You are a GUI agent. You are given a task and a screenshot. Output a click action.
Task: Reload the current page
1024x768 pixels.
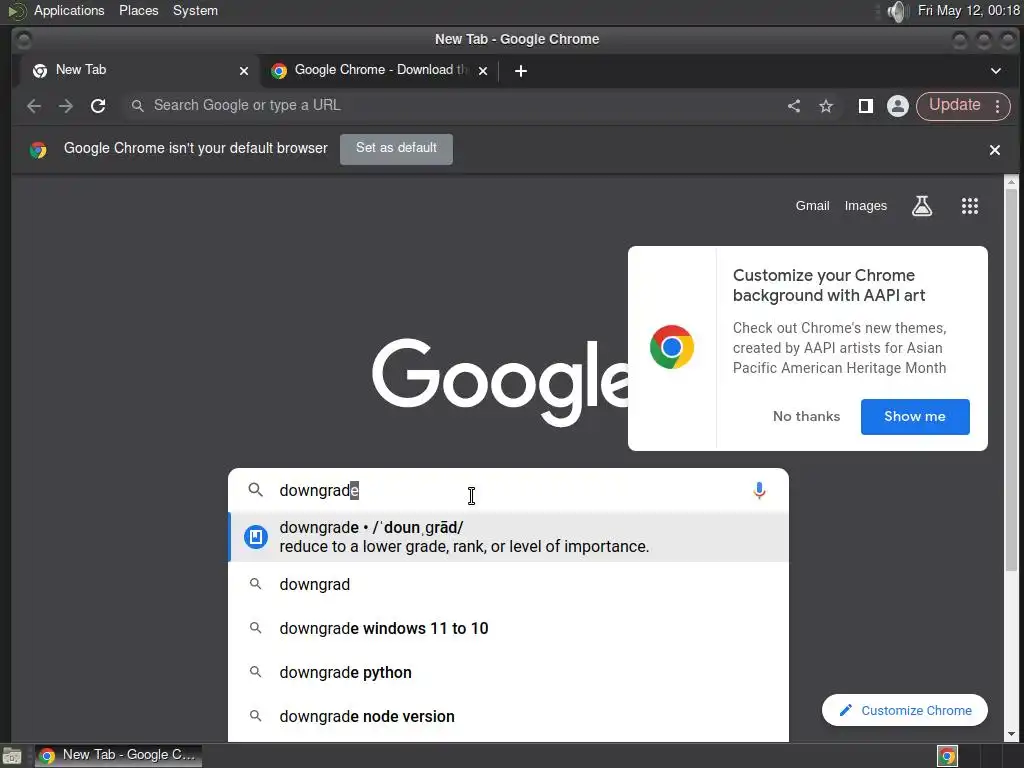tap(98, 106)
